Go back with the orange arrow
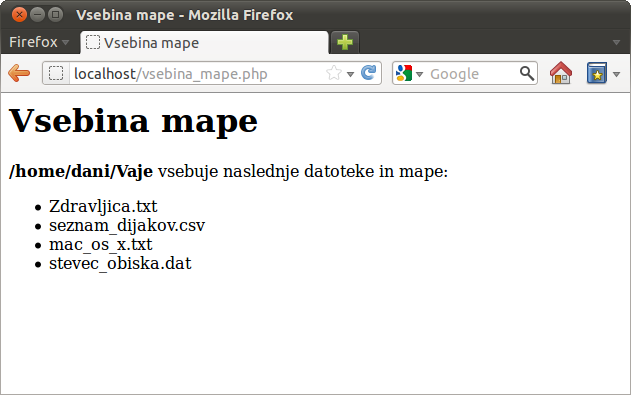Screen dimensions: 631x395 19,74
